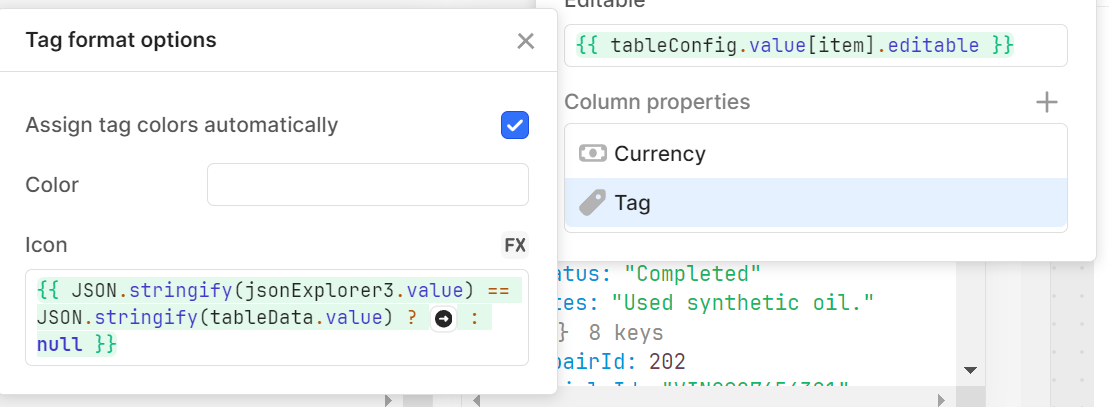Click the right arrow of the JSON explorer's horizontal scrollbar
Screen dimensions: 1109x407
click(x=941, y=401)
